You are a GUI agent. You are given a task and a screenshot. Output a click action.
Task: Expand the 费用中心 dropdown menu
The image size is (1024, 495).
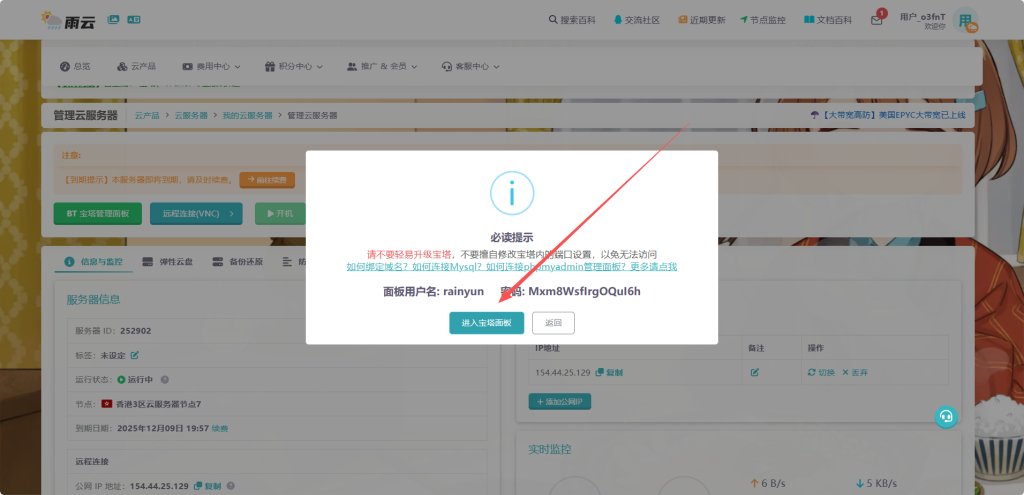tap(212, 66)
